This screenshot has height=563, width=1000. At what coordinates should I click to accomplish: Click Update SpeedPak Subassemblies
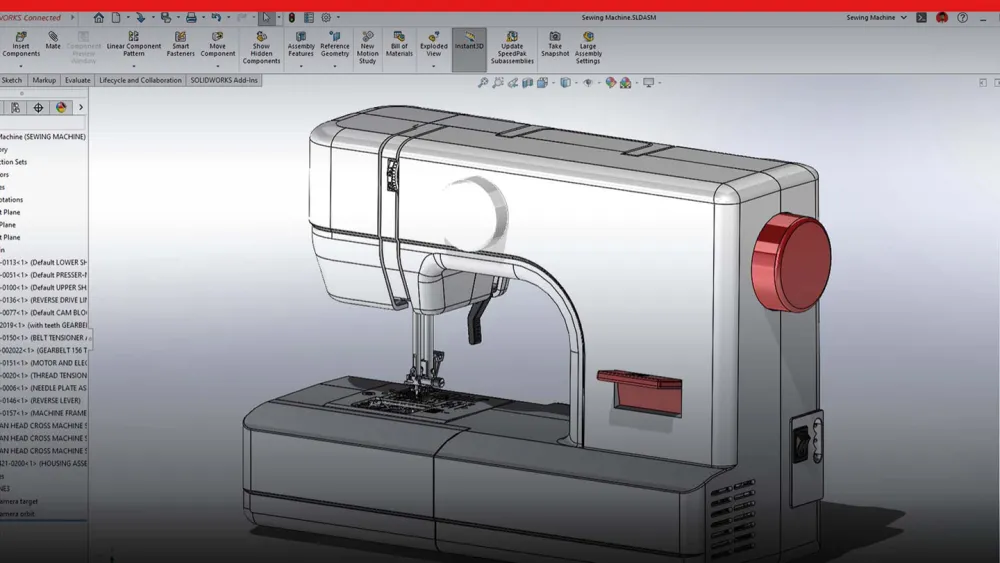[x=512, y=48]
